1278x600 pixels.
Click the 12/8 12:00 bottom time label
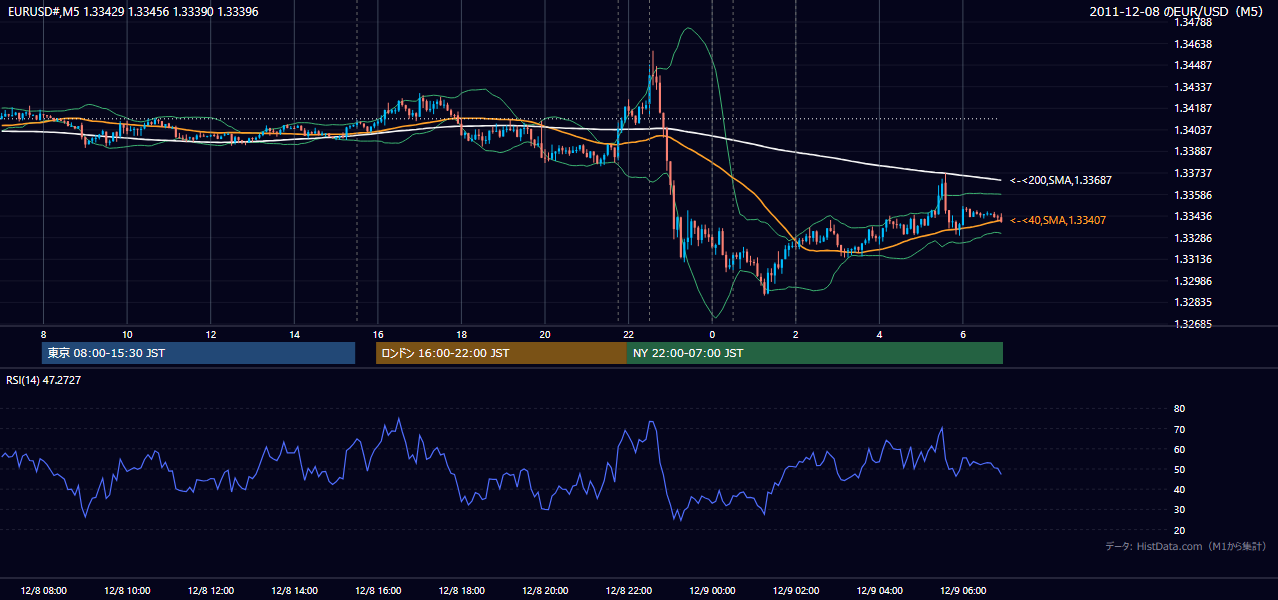pyautogui.click(x=210, y=591)
